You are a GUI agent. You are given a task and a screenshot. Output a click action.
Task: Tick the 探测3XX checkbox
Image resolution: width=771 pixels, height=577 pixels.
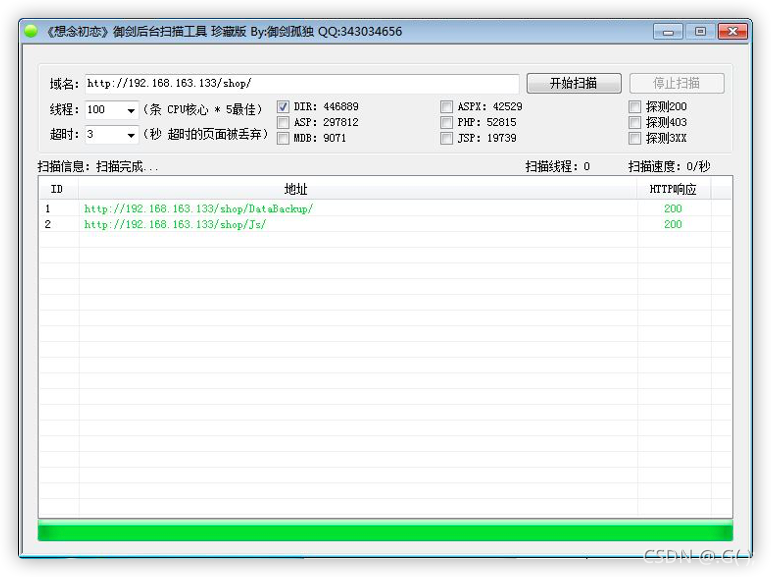(x=635, y=138)
